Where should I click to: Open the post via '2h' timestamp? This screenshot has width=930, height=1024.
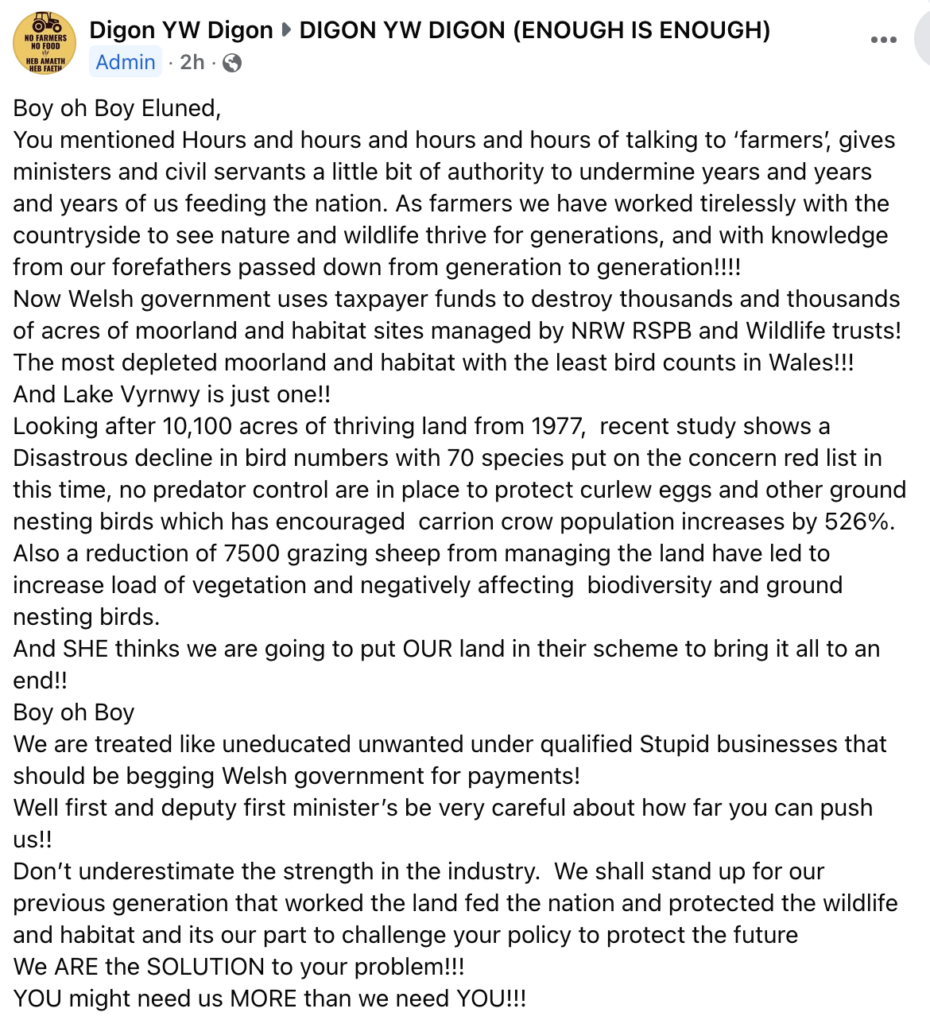(191, 63)
